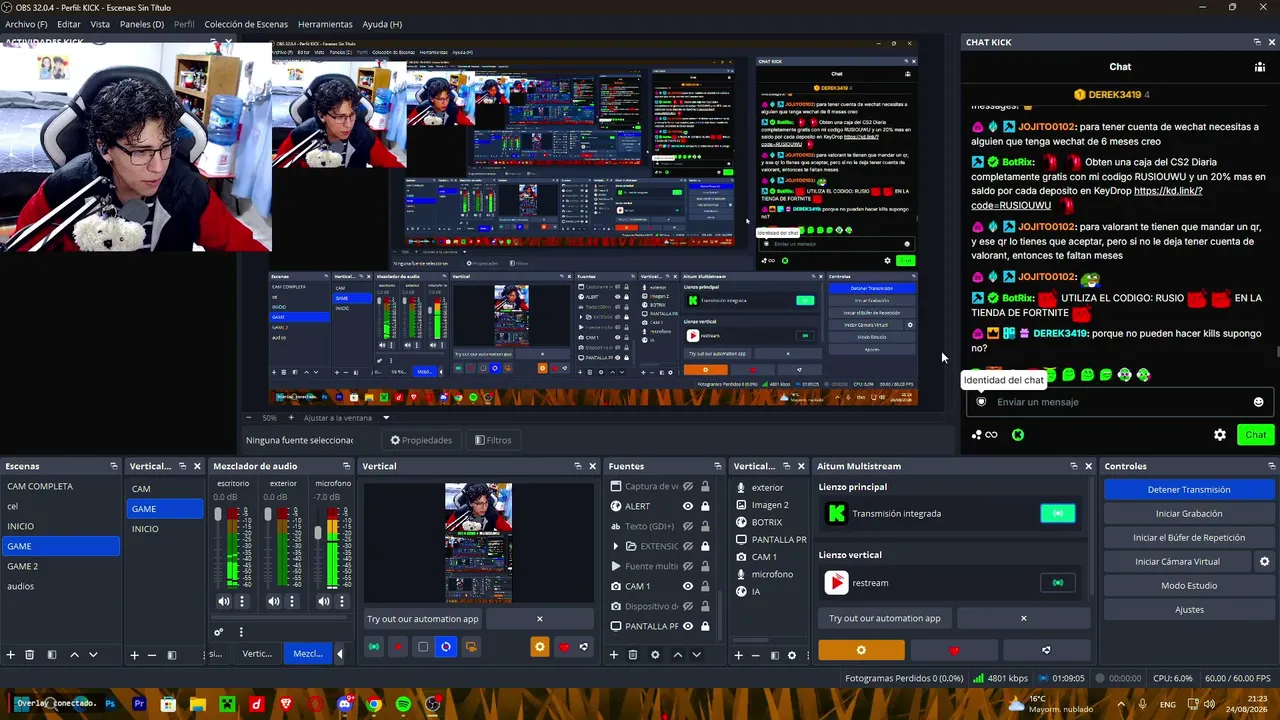
Task: Open Discord from the taskbar
Action: (x=345, y=704)
